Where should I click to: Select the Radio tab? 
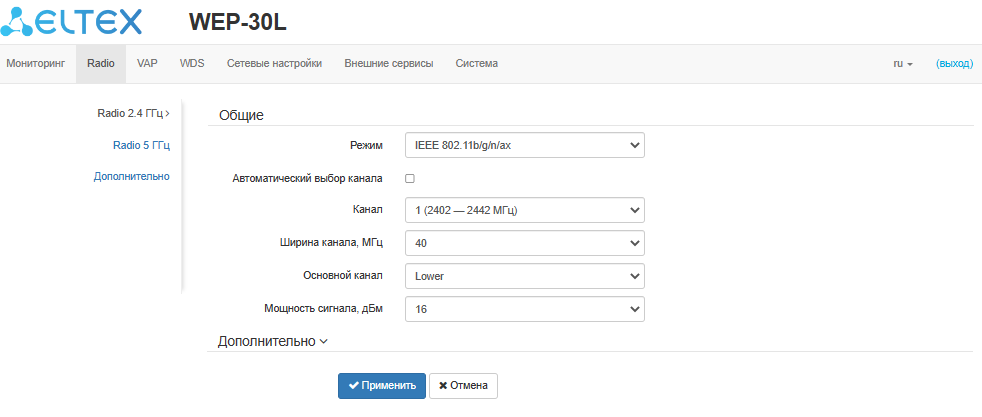tap(100, 64)
